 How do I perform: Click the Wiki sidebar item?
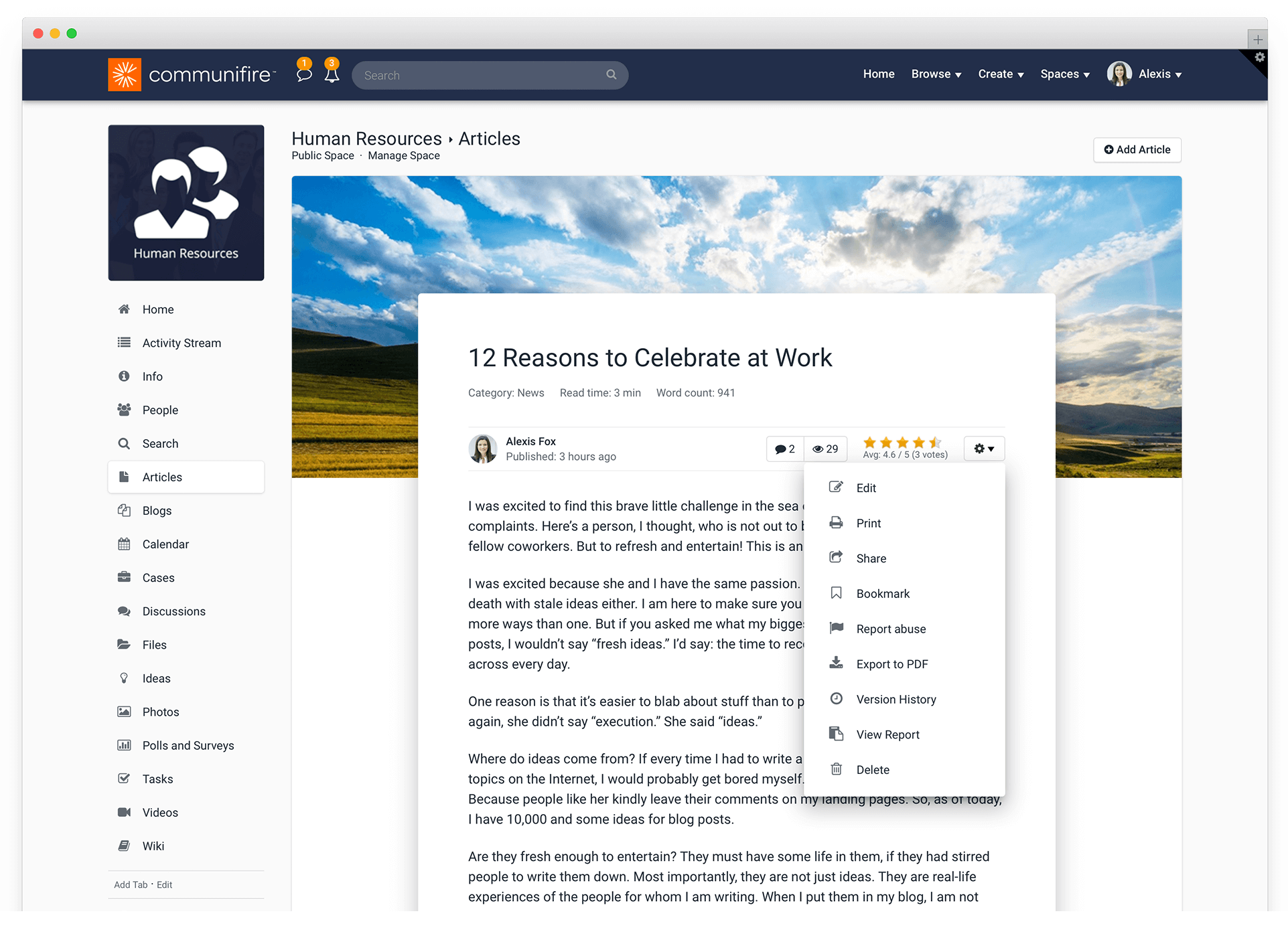[153, 846]
